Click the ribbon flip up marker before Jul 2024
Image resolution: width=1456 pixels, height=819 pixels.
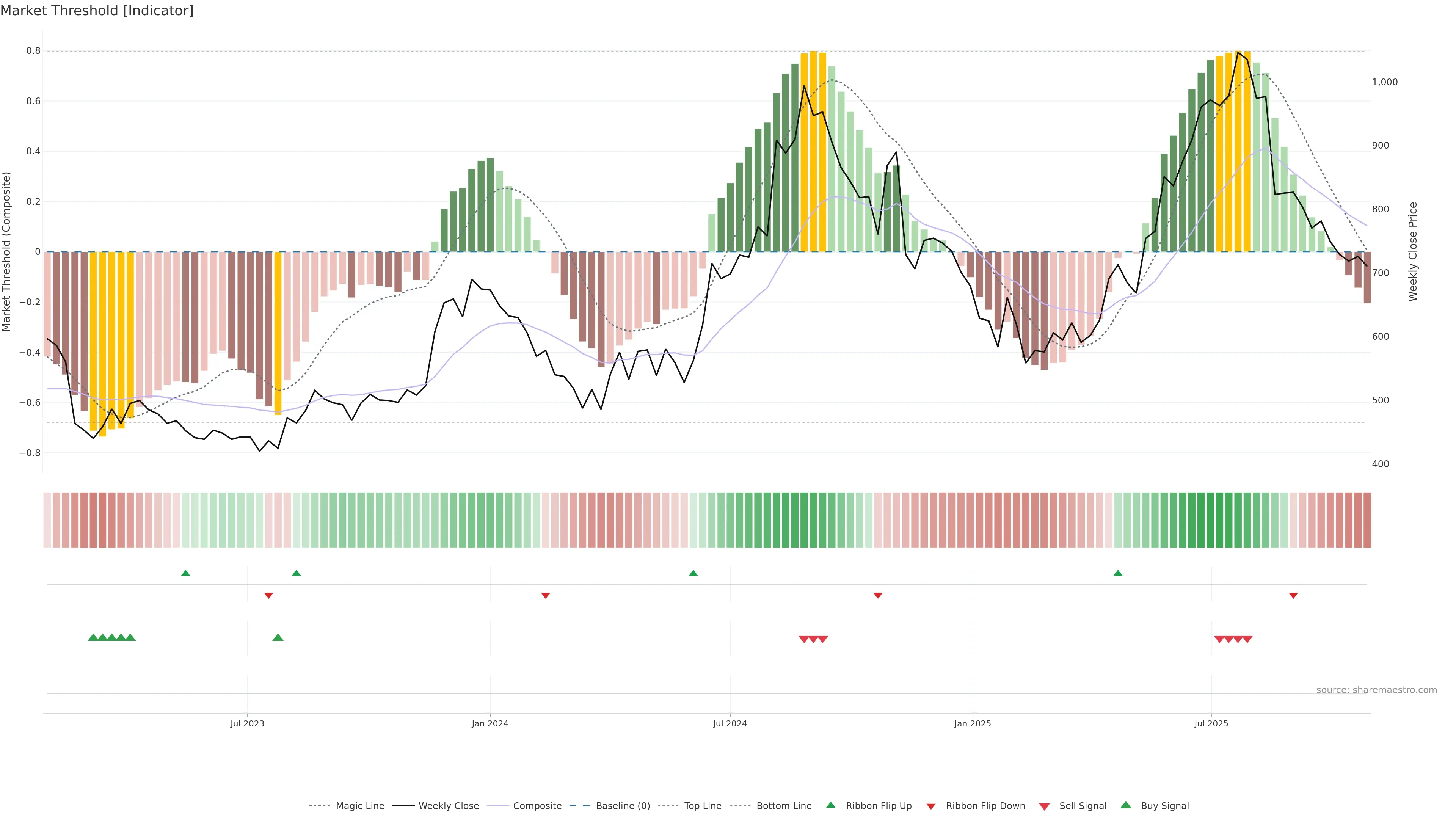coord(693,573)
